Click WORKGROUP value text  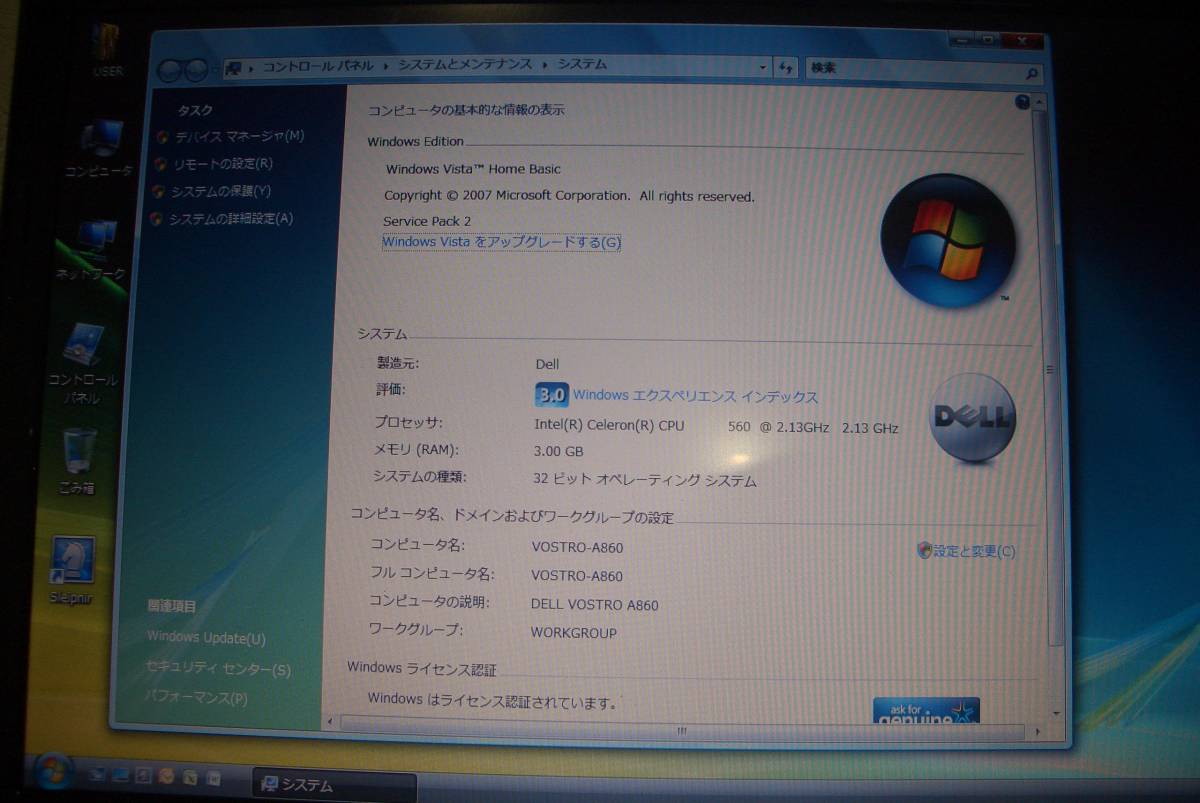[x=574, y=633]
